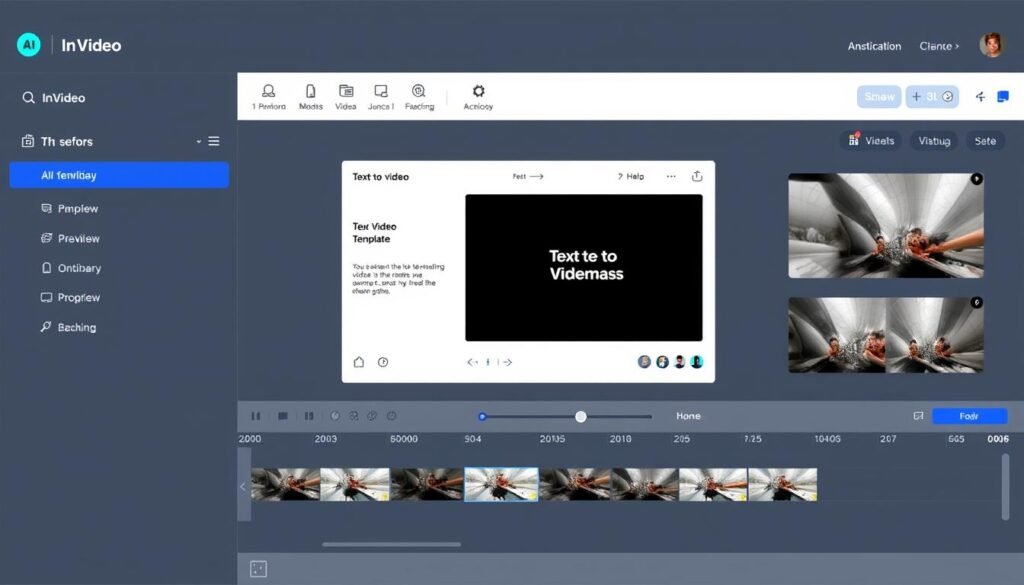Image resolution: width=1024 pixels, height=585 pixels.
Task: Select the search-labeled Baching sidebar item
Action: (x=77, y=327)
